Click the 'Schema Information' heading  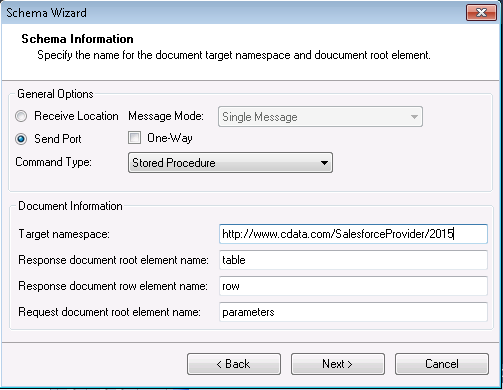point(77,39)
